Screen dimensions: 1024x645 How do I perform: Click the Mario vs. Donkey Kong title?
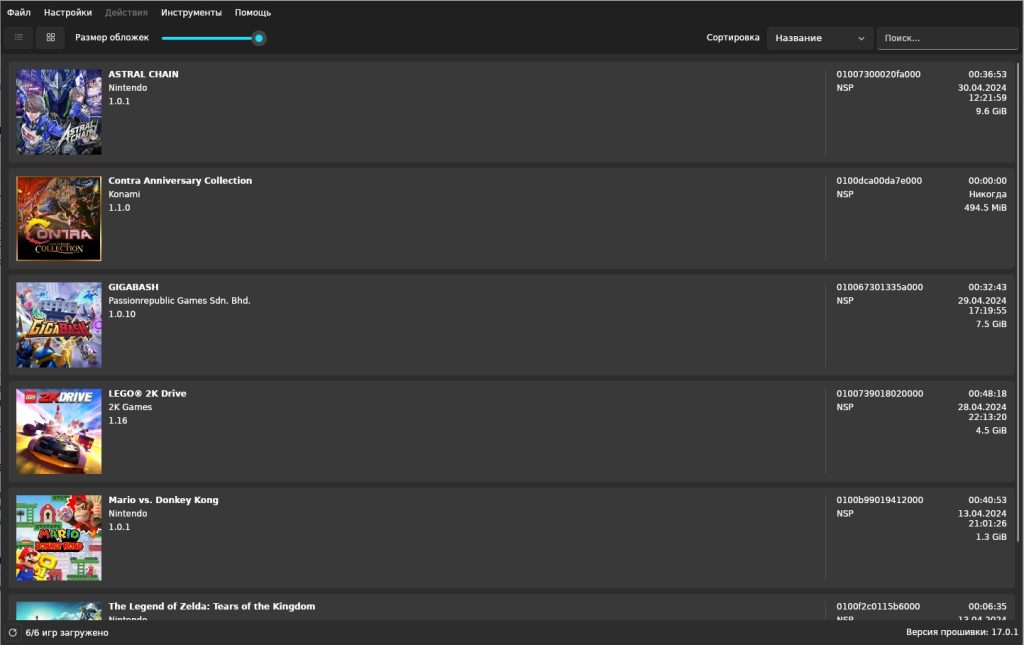163,500
